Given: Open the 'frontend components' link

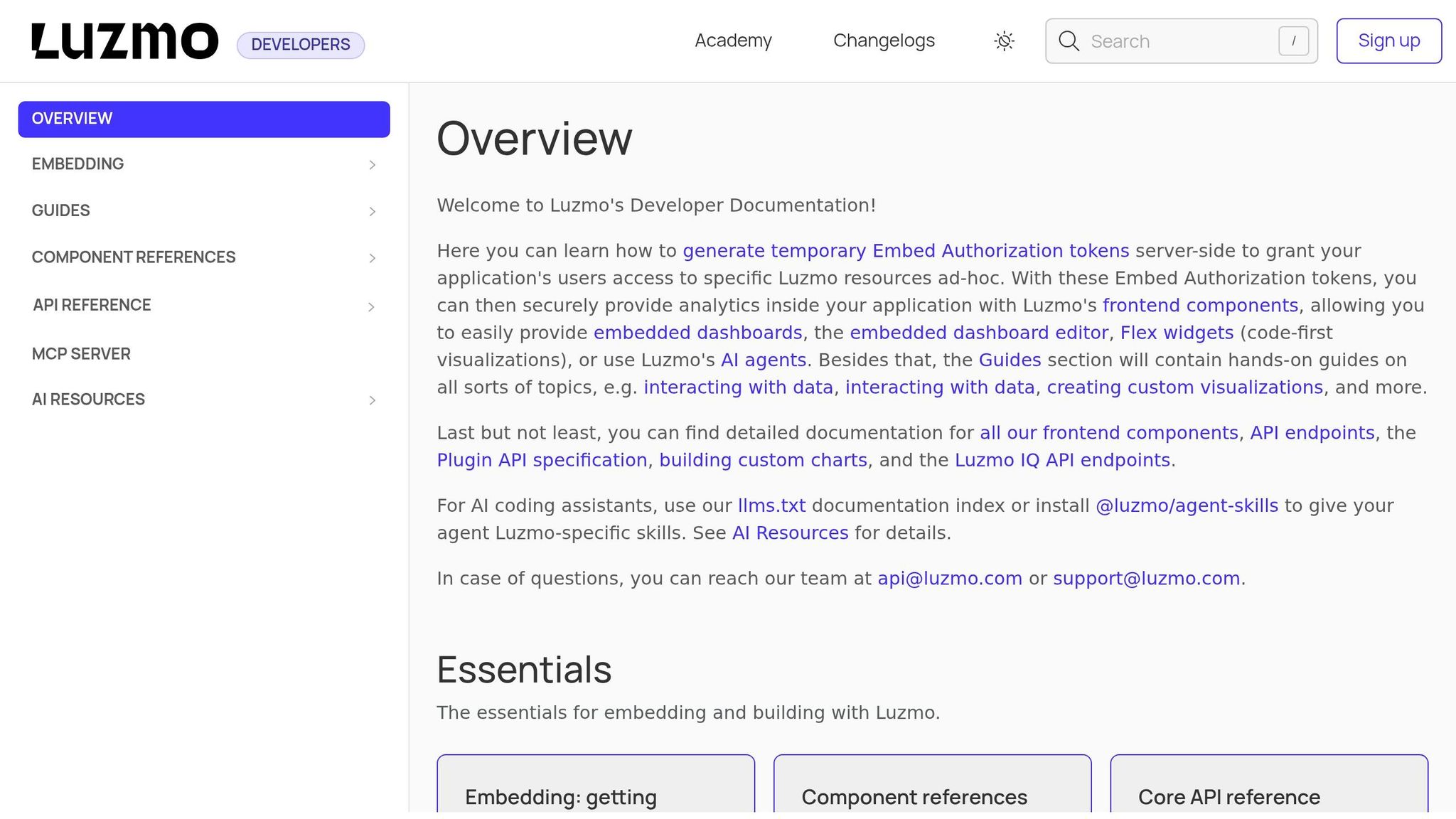Looking at the screenshot, I should 1200,306.
